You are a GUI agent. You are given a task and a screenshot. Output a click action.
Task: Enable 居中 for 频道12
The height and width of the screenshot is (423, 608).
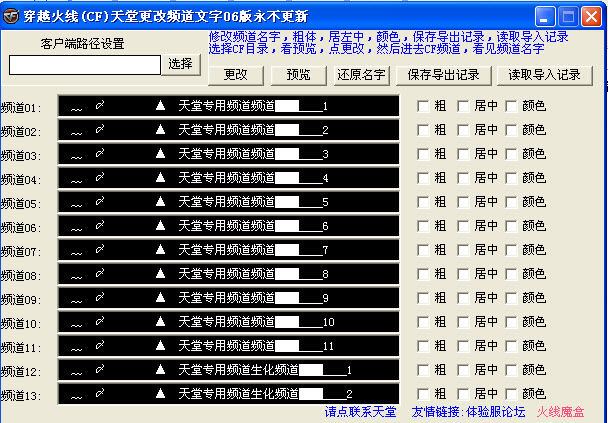coord(463,370)
